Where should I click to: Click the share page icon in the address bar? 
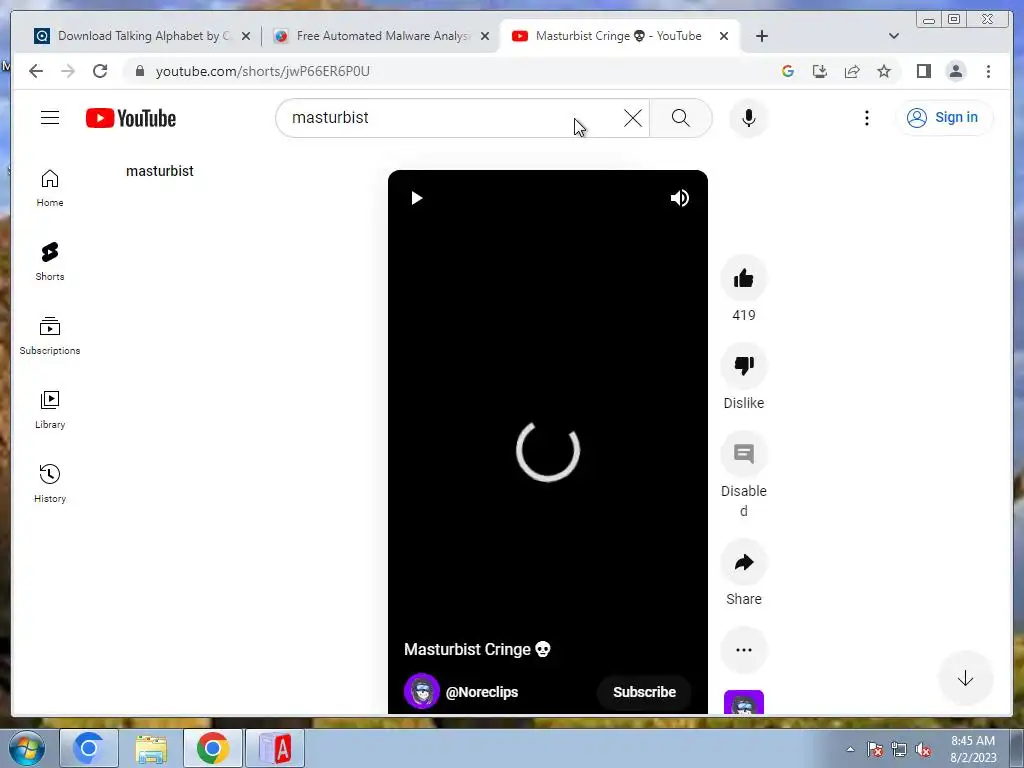pos(852,71)
